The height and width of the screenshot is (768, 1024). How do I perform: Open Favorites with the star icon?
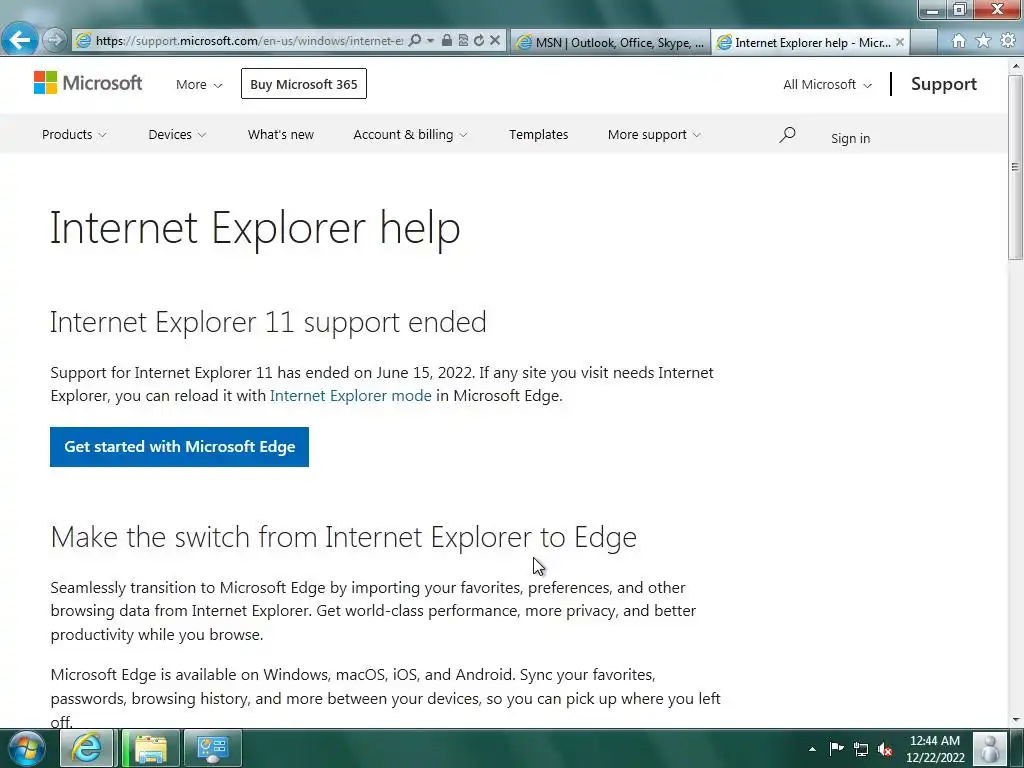(983, 40)
